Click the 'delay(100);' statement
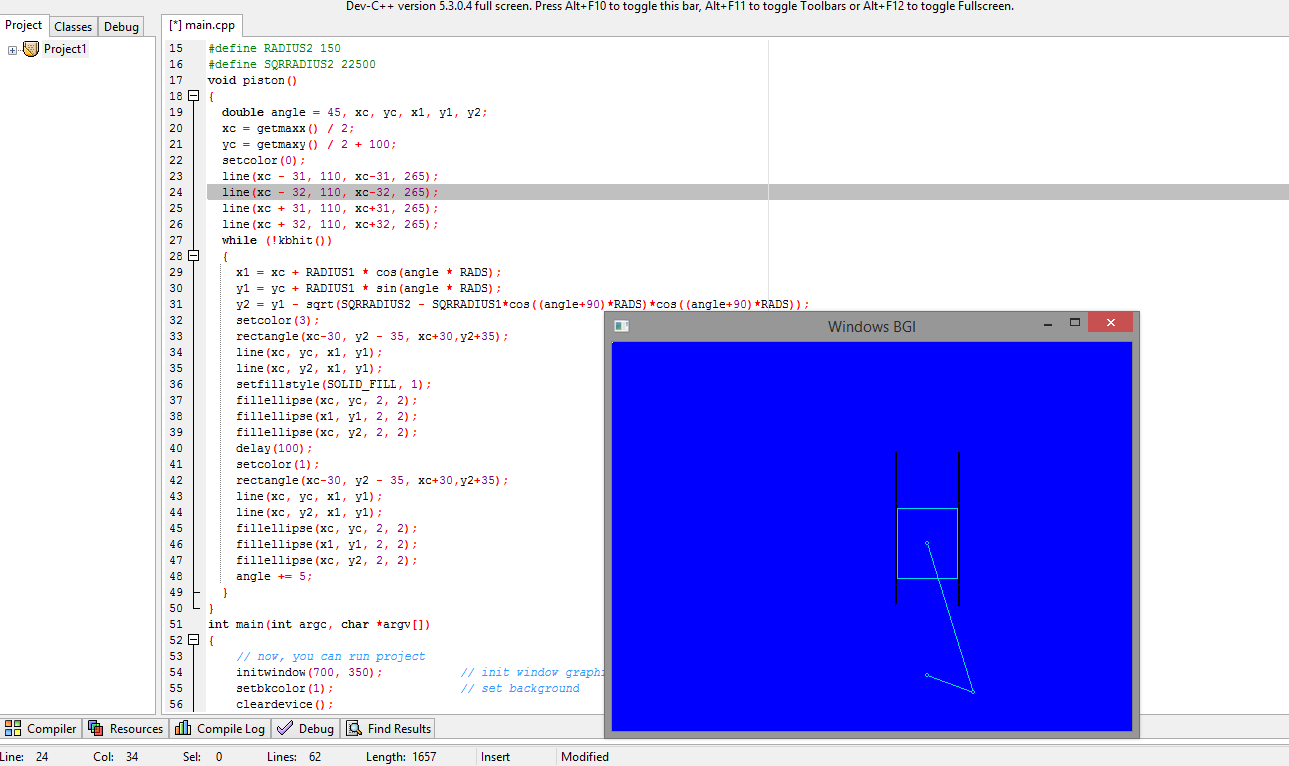 coord(274,448)
